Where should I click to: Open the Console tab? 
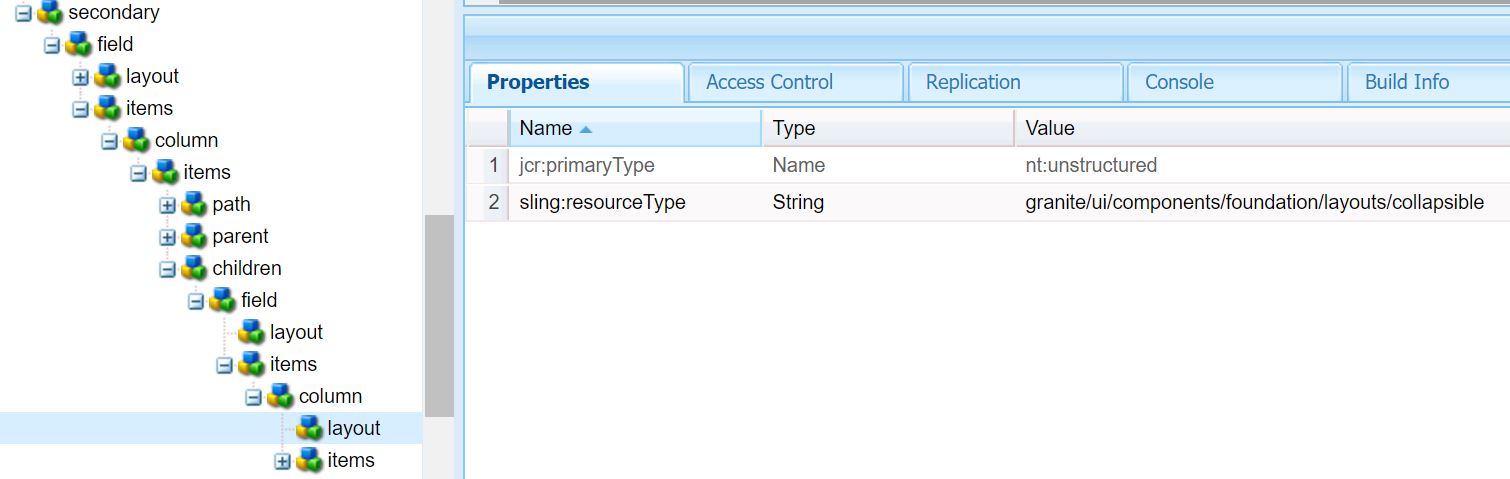(1179, 82)
